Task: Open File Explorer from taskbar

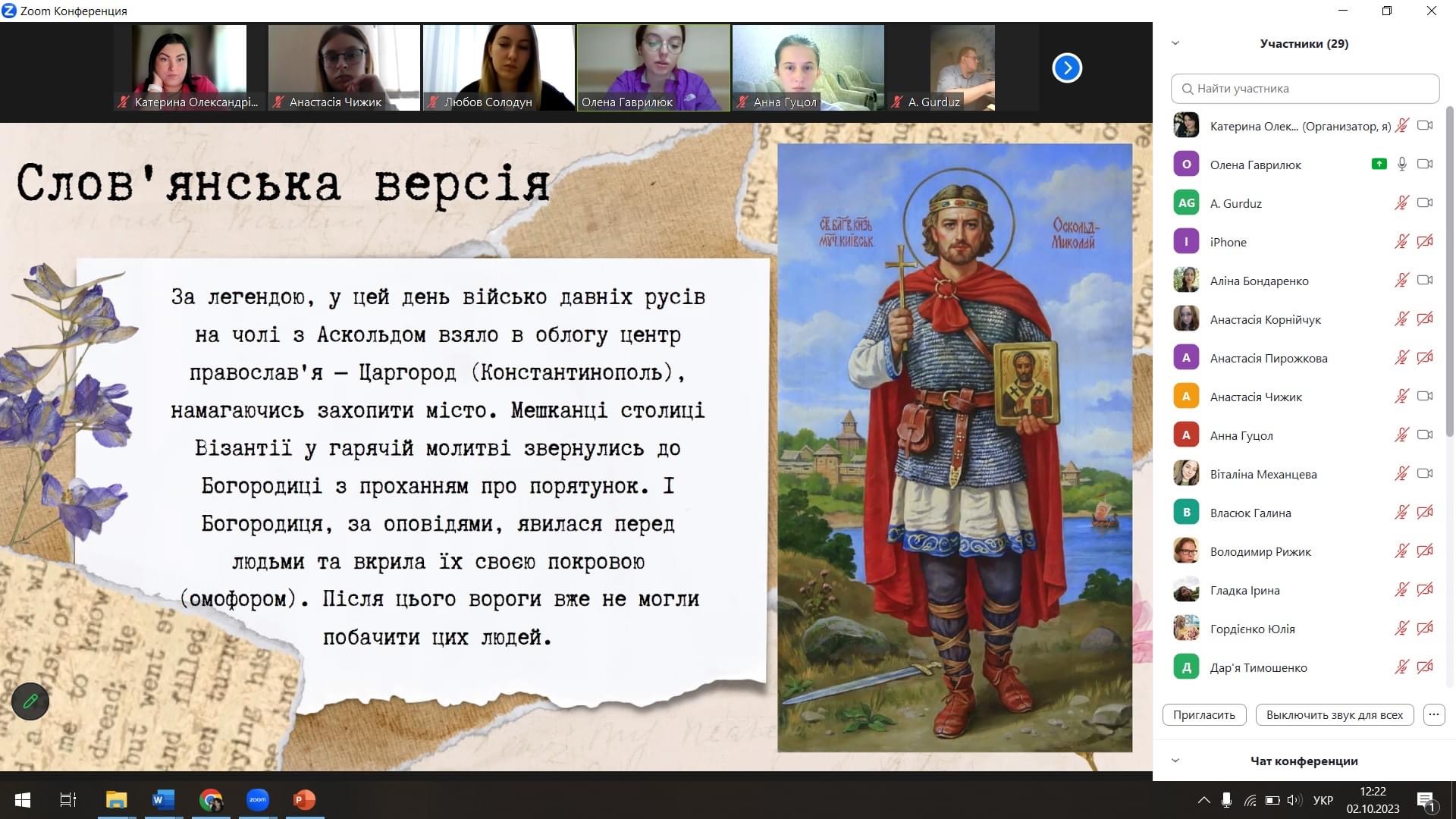Action: pos(116,799)
